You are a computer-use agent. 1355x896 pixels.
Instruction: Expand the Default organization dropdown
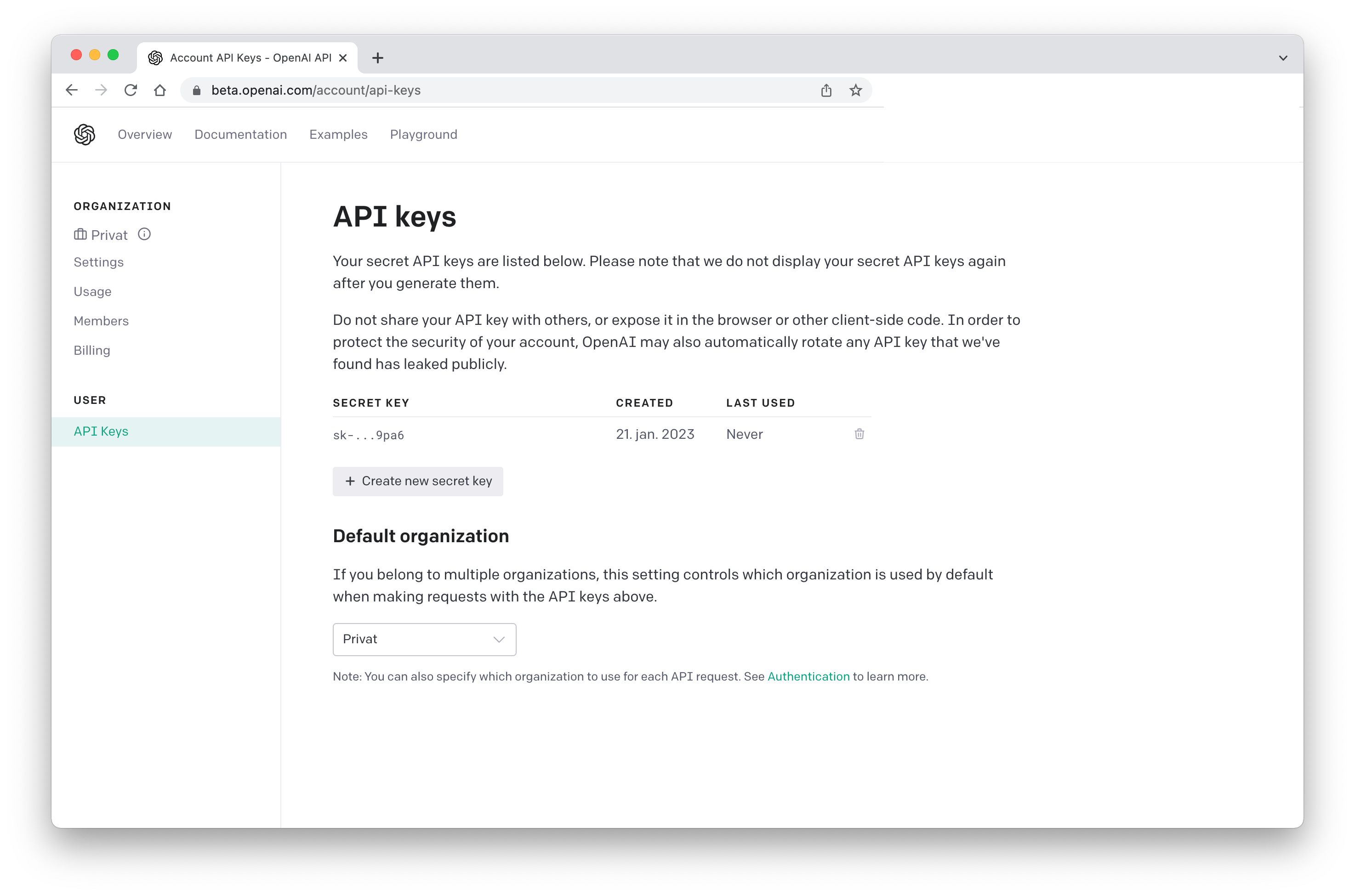pos(424,638)
